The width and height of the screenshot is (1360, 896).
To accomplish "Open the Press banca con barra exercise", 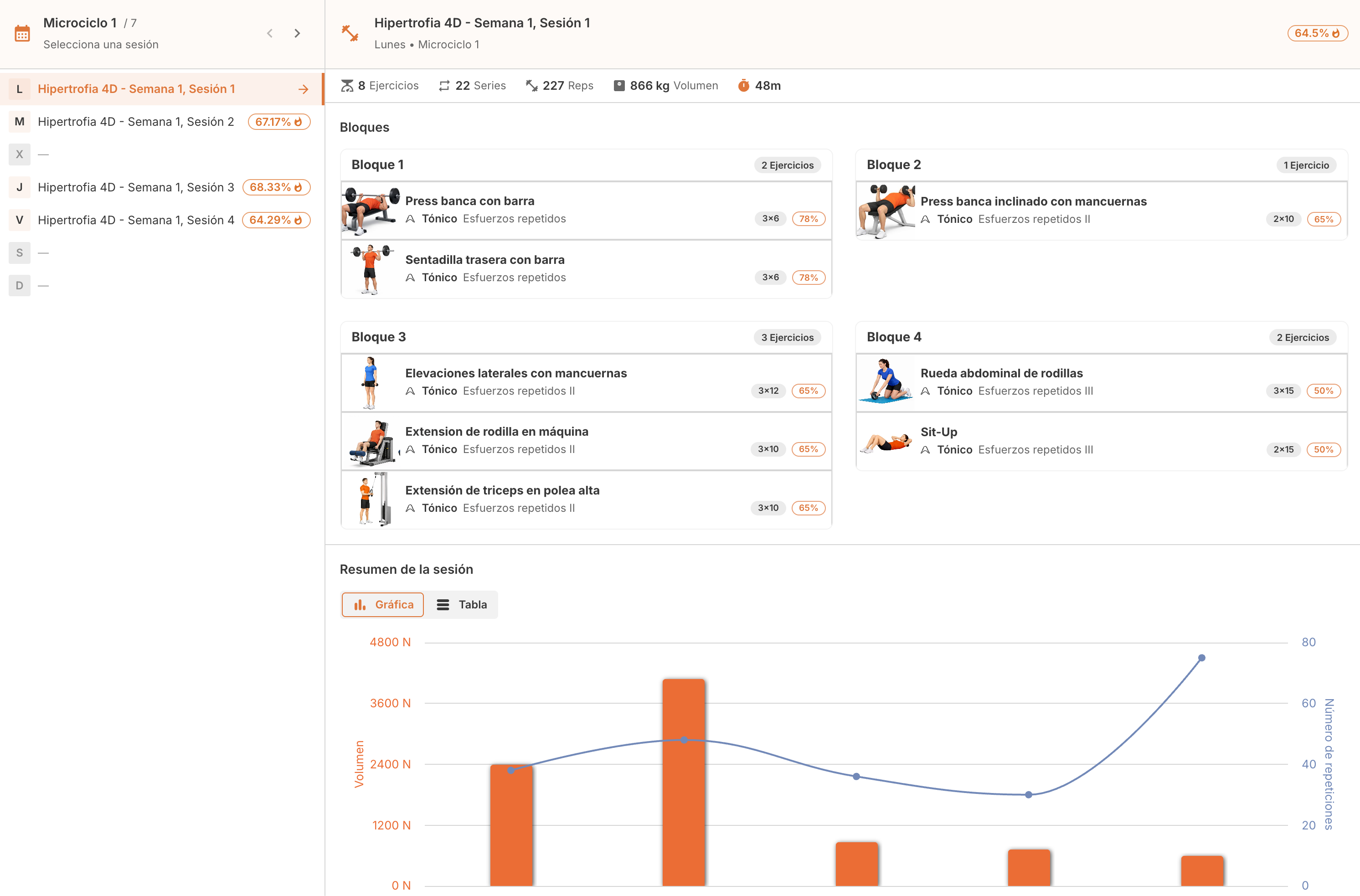I will point(470,201).
